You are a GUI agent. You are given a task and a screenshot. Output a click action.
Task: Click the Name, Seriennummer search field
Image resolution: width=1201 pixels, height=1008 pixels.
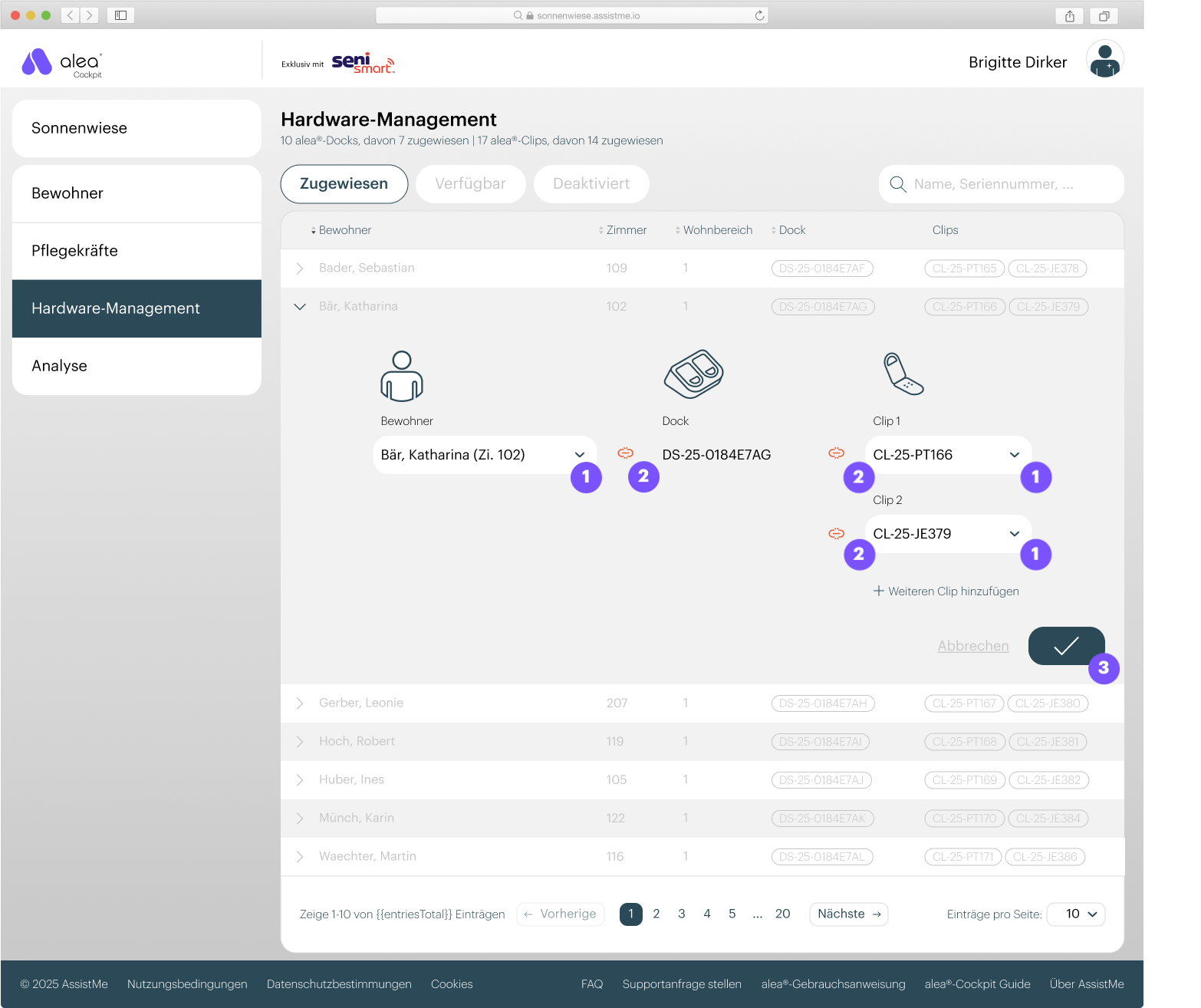click(x=1001, y=184)
